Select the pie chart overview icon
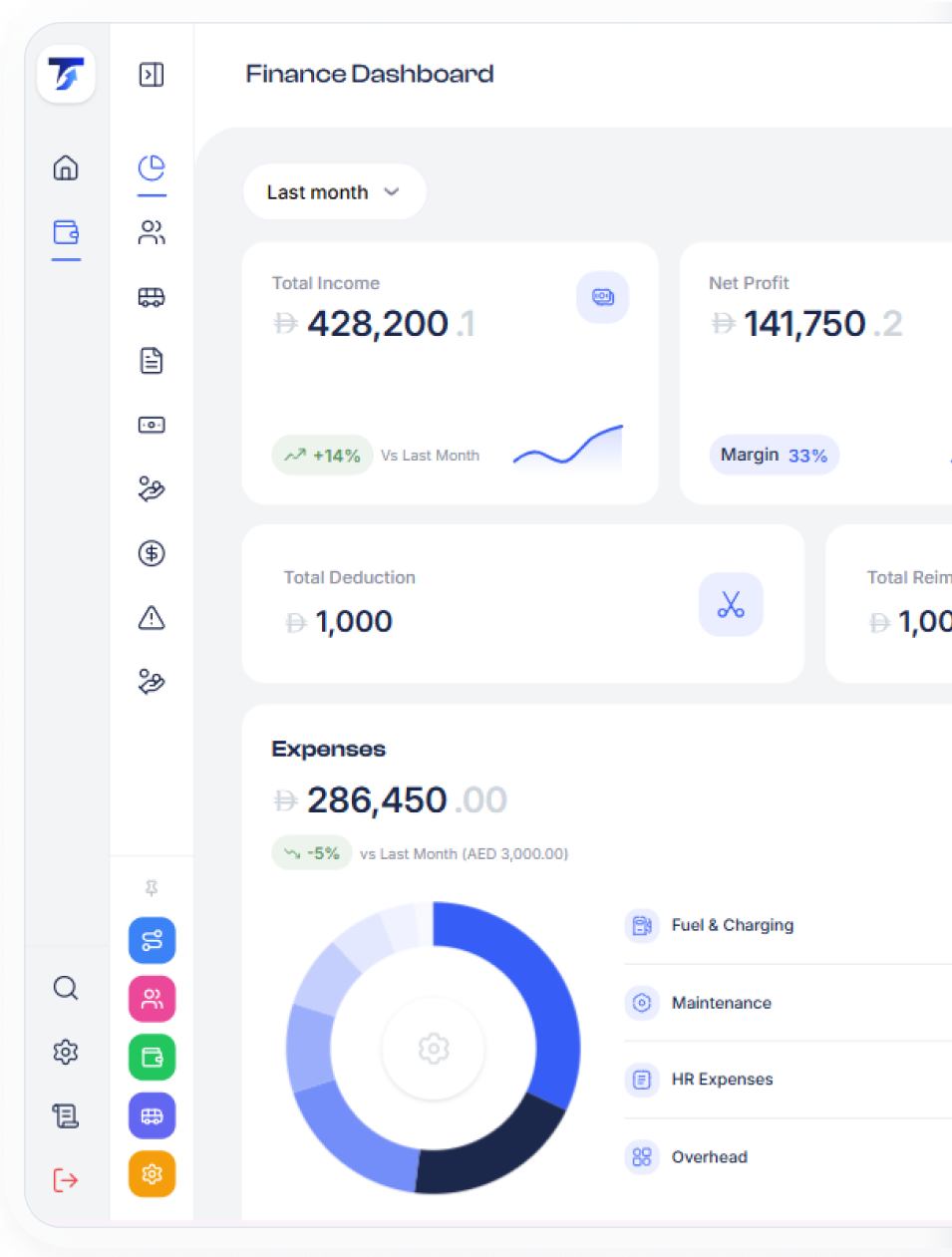952x1257 pixels. point(152,167)
